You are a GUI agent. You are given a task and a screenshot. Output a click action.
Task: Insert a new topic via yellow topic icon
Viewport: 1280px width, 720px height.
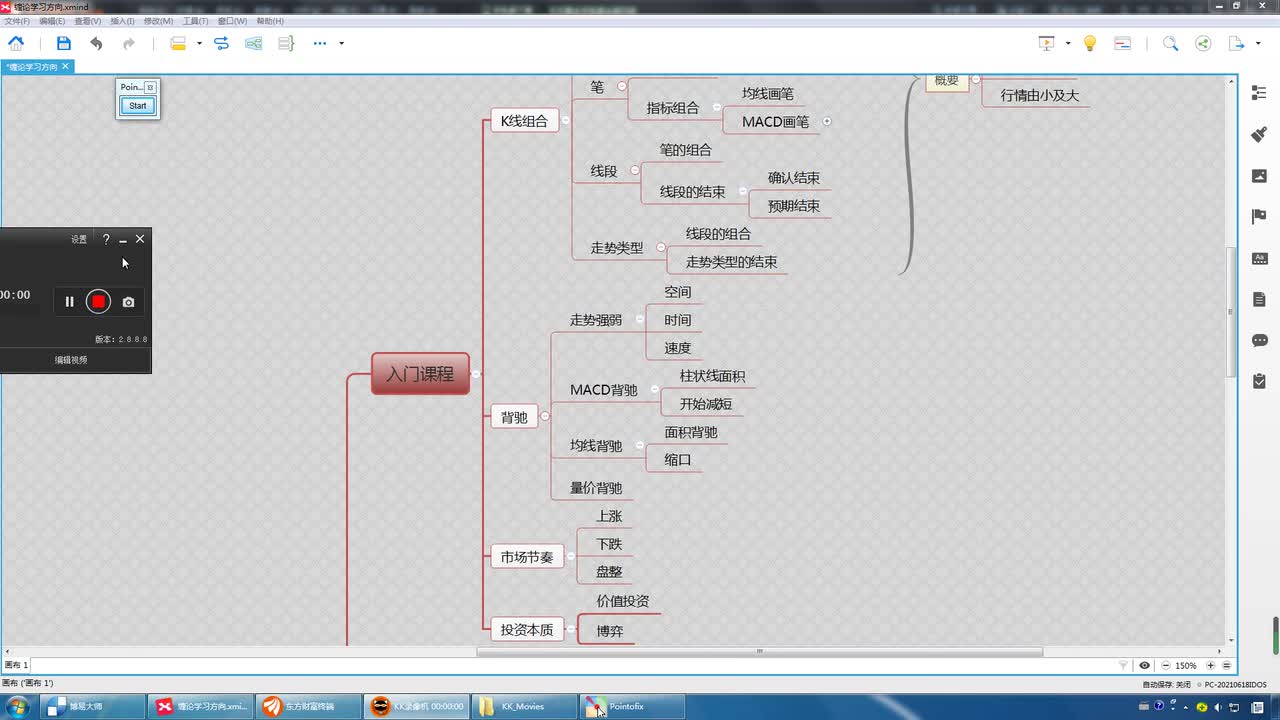(178, 43)
